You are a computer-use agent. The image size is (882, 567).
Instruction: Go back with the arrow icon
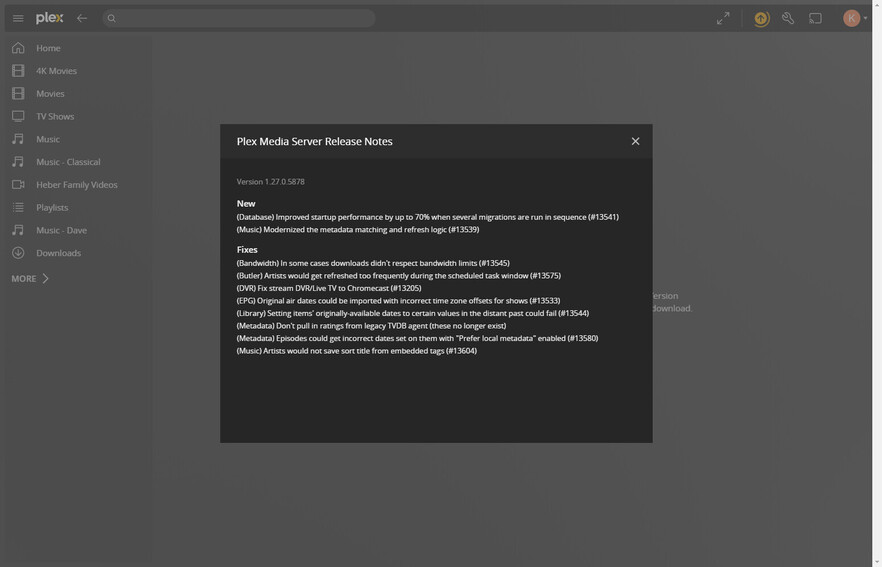coord(82,19)
